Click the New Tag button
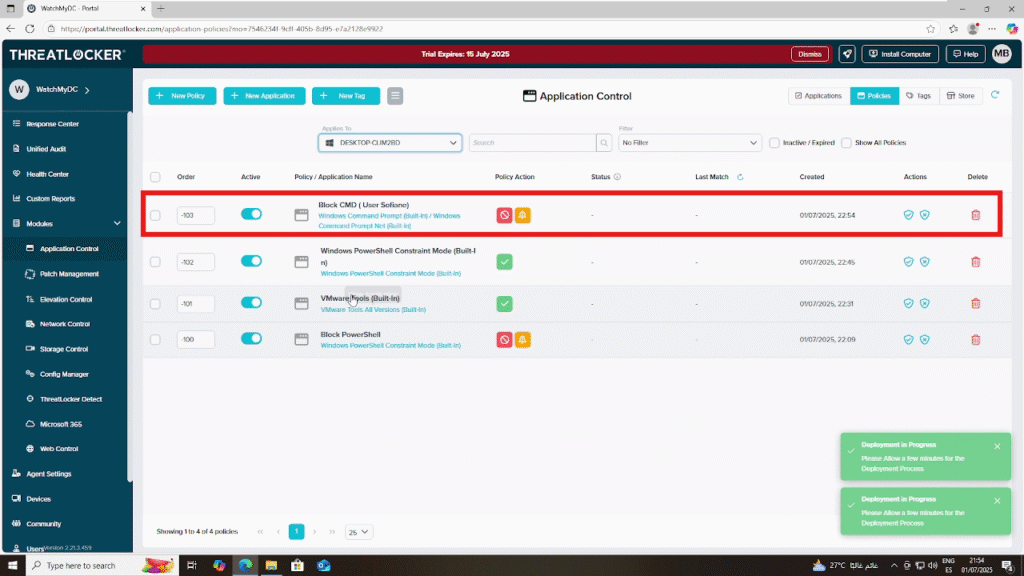 coord(346,96)
